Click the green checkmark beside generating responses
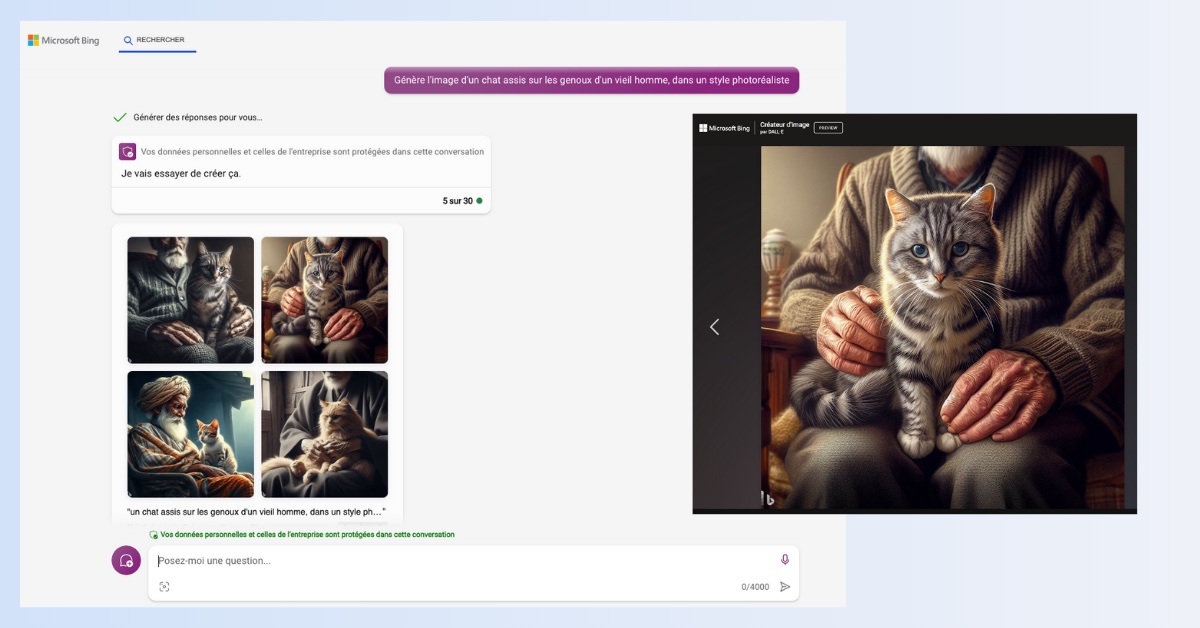Screen dimensions: 1200x628 (x=120, y=117)
